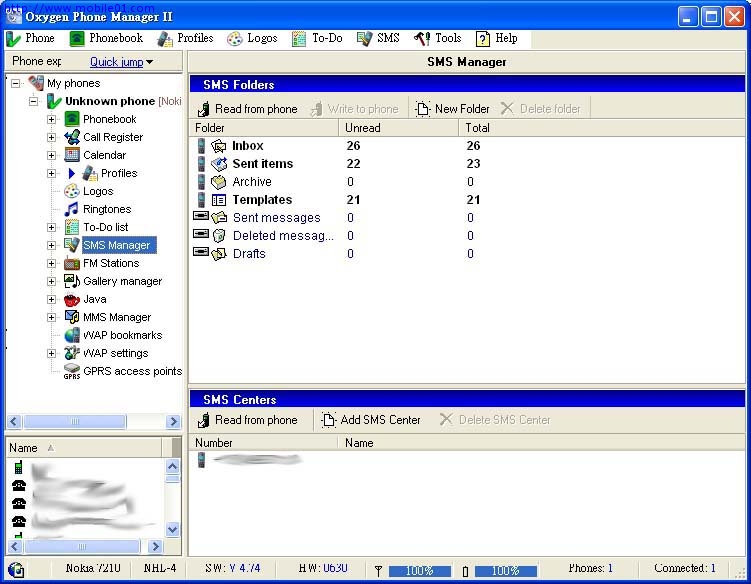
Task: Expand the Profiles tree node
Action: coord(51,173)
